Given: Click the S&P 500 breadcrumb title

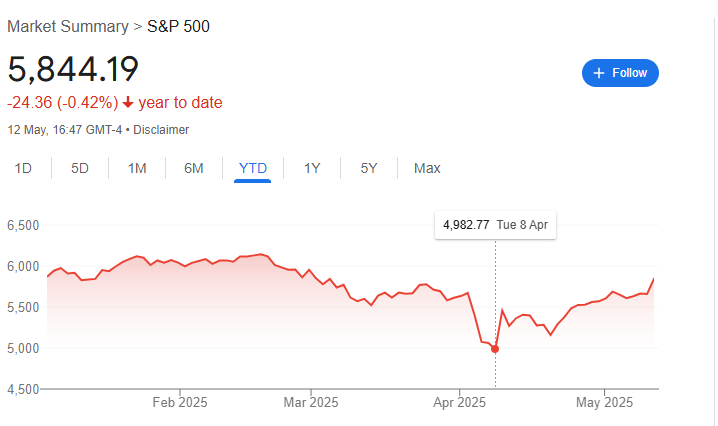Looking at the screenshot, I should pos(179,26).
